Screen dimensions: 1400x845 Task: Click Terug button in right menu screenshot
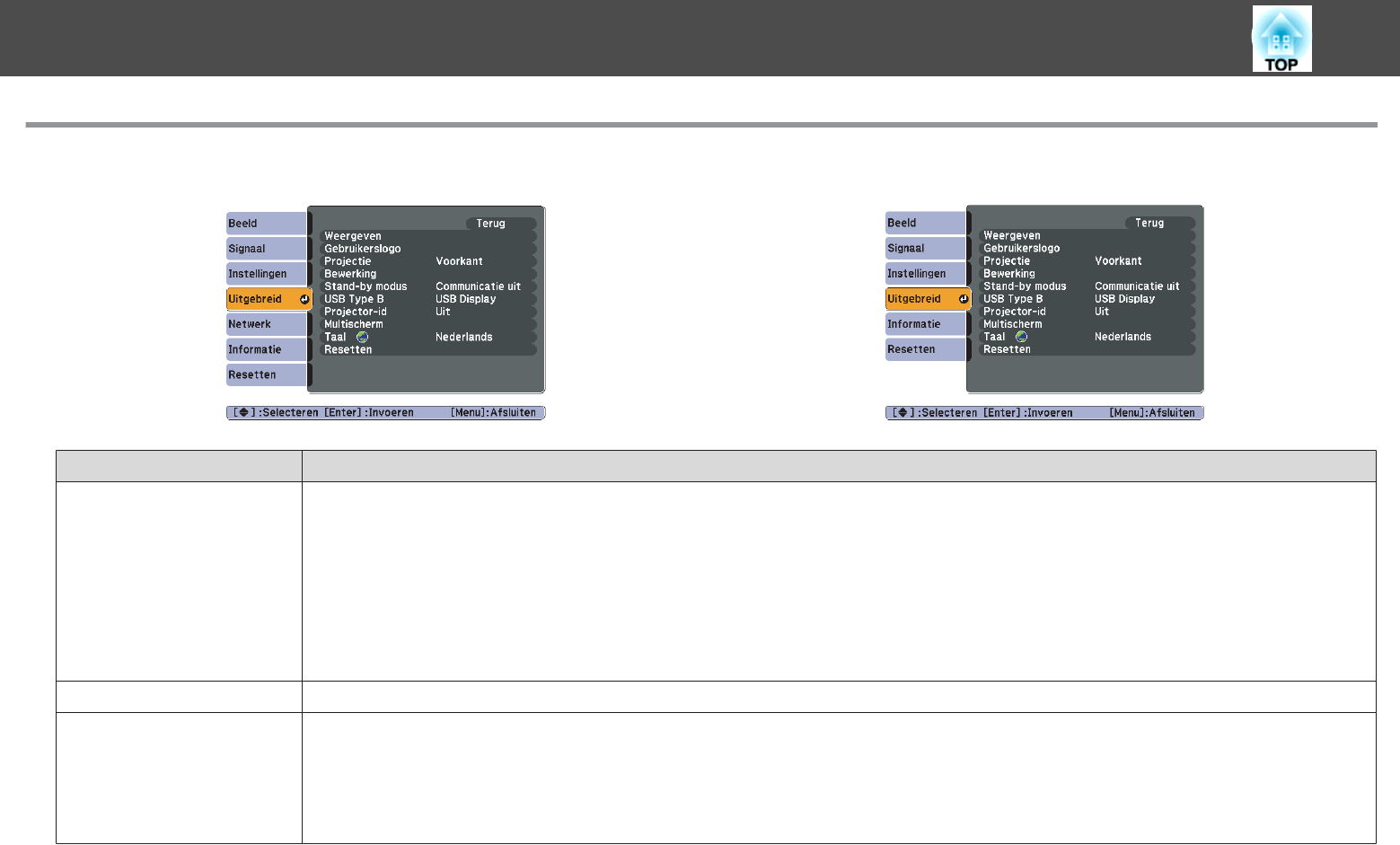click(x=1160, y=223)
